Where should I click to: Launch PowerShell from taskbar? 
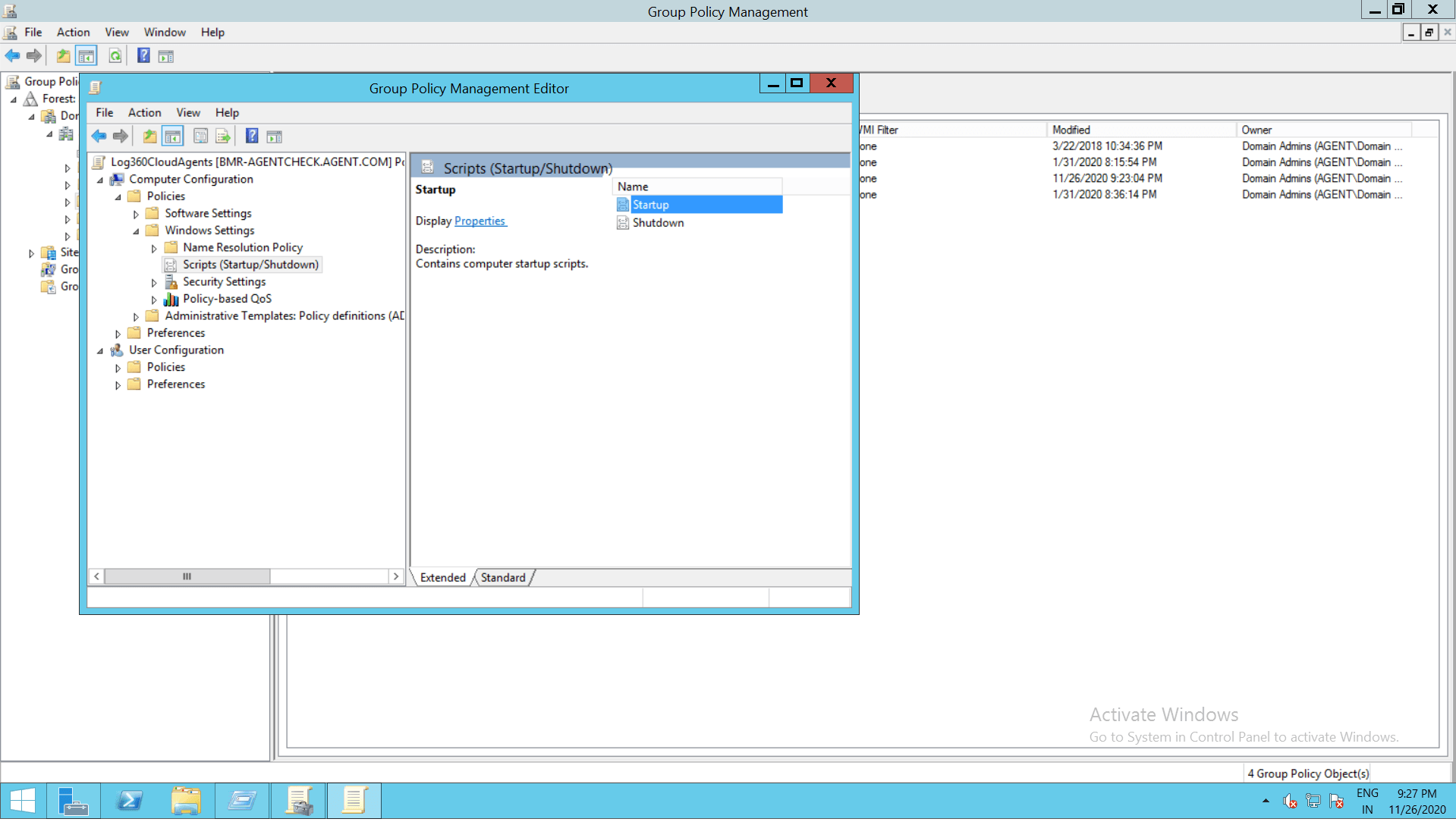pyautogui.click(x=130, y=801)
